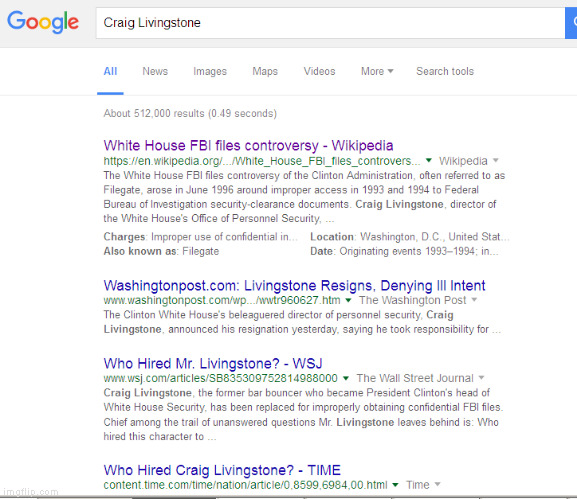577x499 pixels.
Task: Open the Maps tab
Action: [x=265, y=71]
